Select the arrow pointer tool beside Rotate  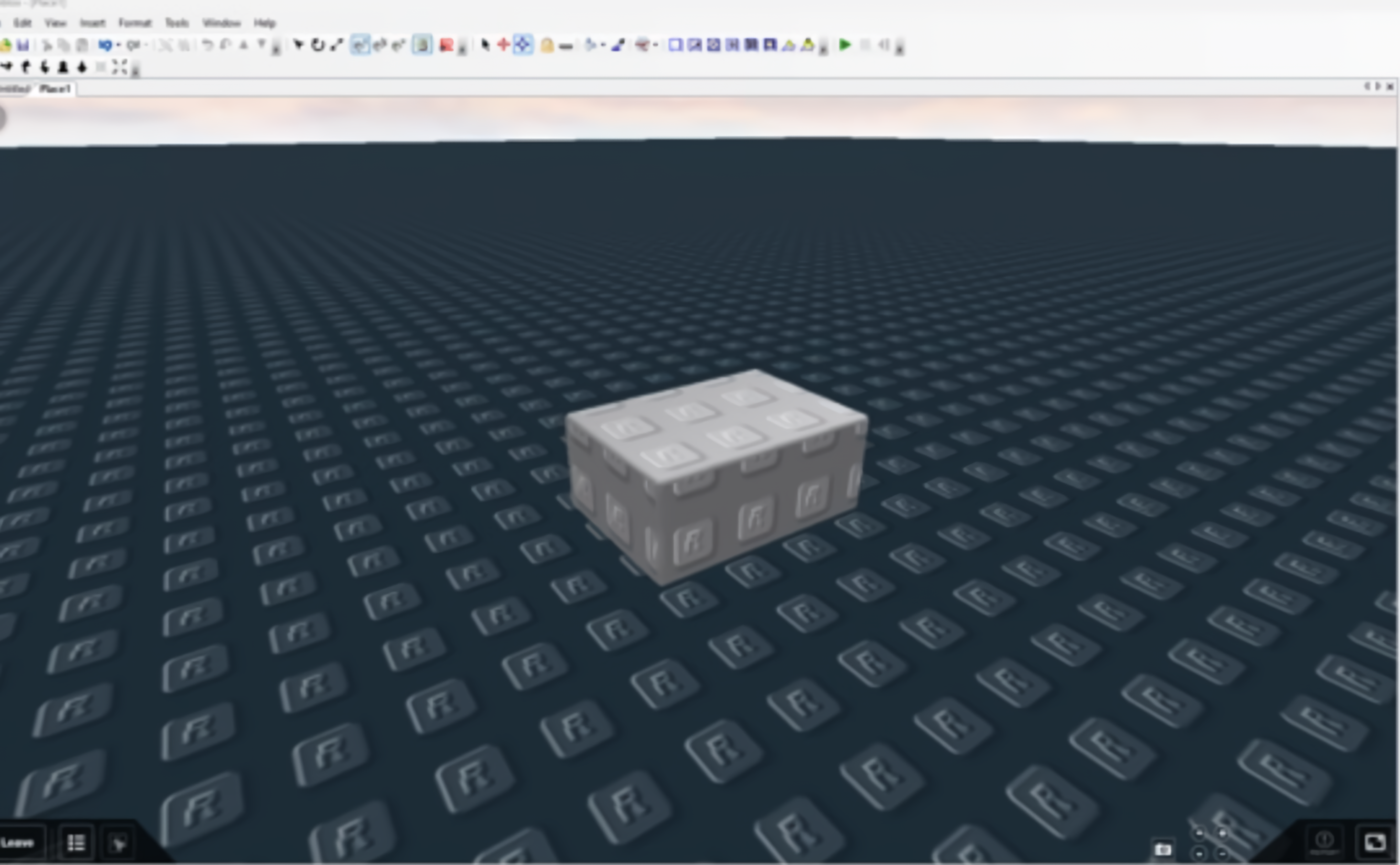[x=298, y=45]
